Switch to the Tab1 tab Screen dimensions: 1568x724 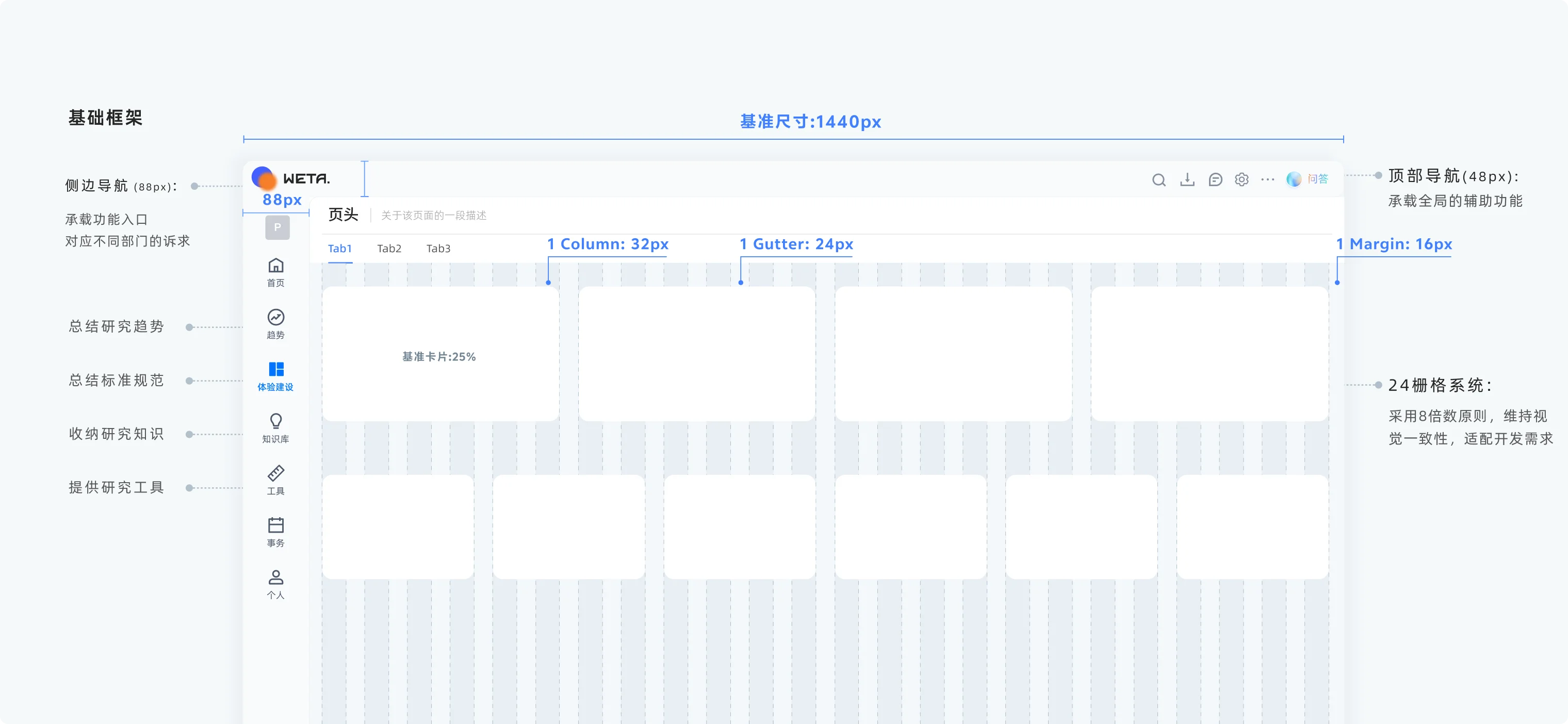(x=340, y=248)
